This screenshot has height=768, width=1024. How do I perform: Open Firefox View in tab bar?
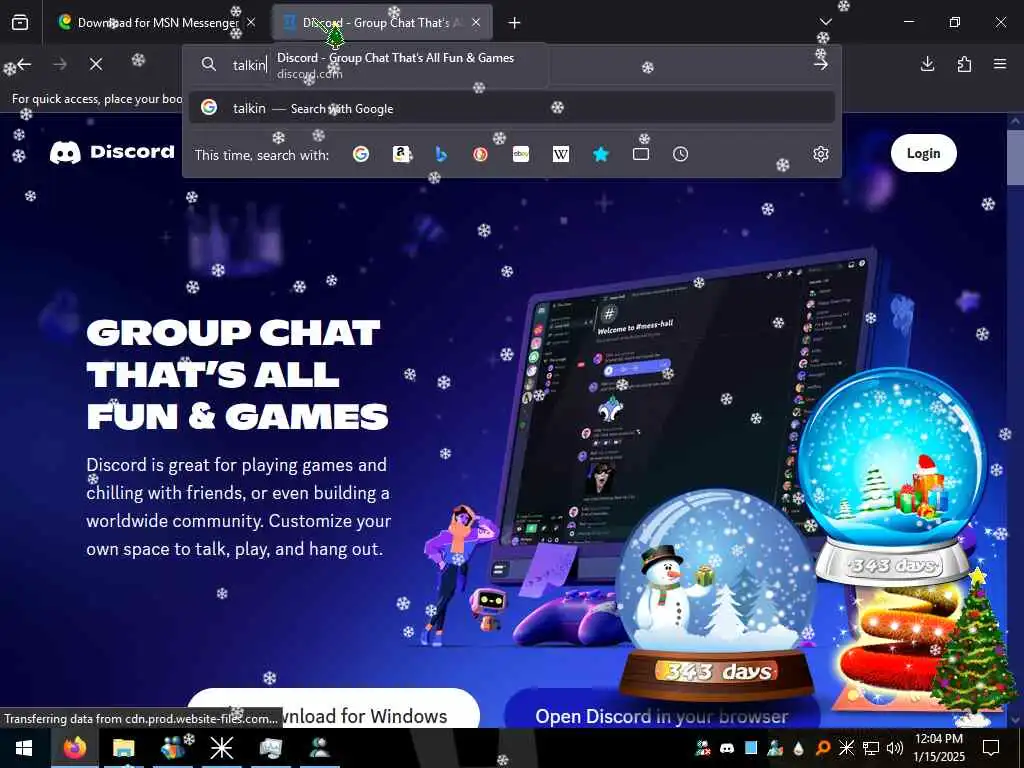20,23
